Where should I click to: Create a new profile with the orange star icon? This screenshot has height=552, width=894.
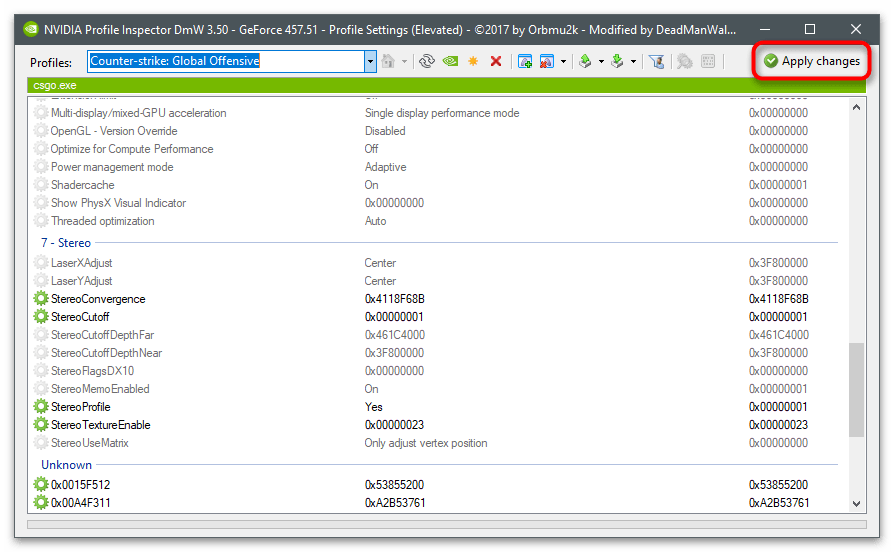pos(473,61)
